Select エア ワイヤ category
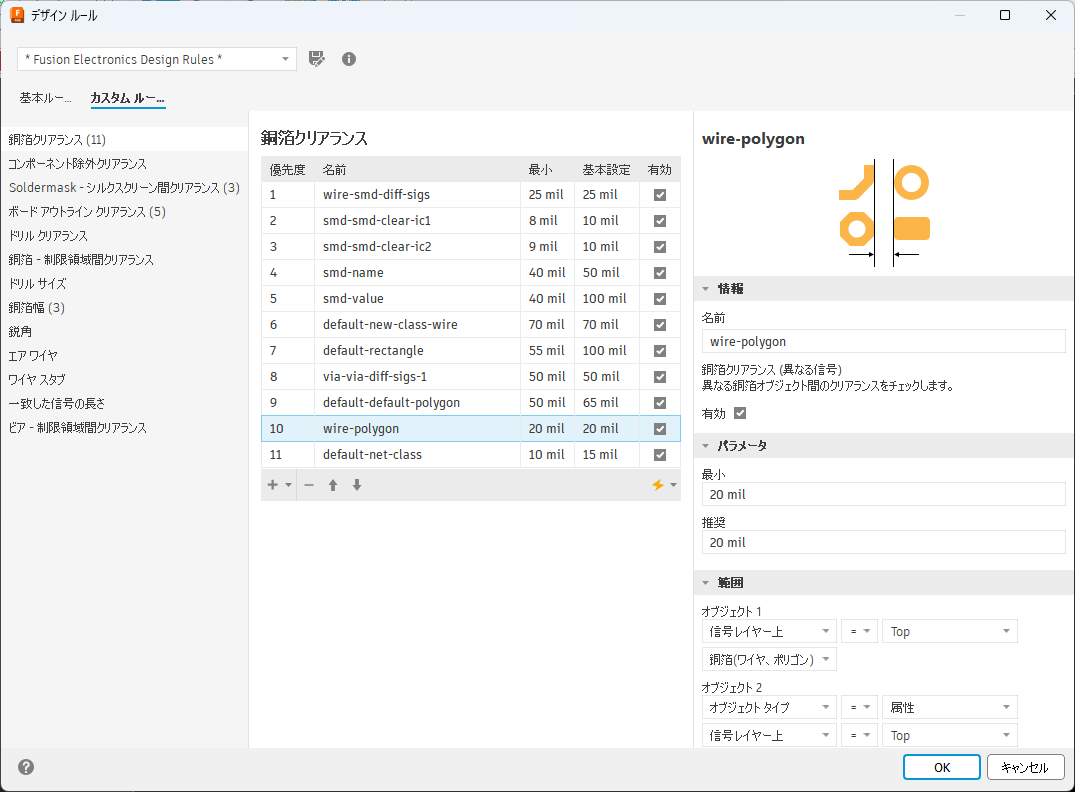Image resolution: width=1075 pixels, height=792 pixels. (x=124, y=355)
